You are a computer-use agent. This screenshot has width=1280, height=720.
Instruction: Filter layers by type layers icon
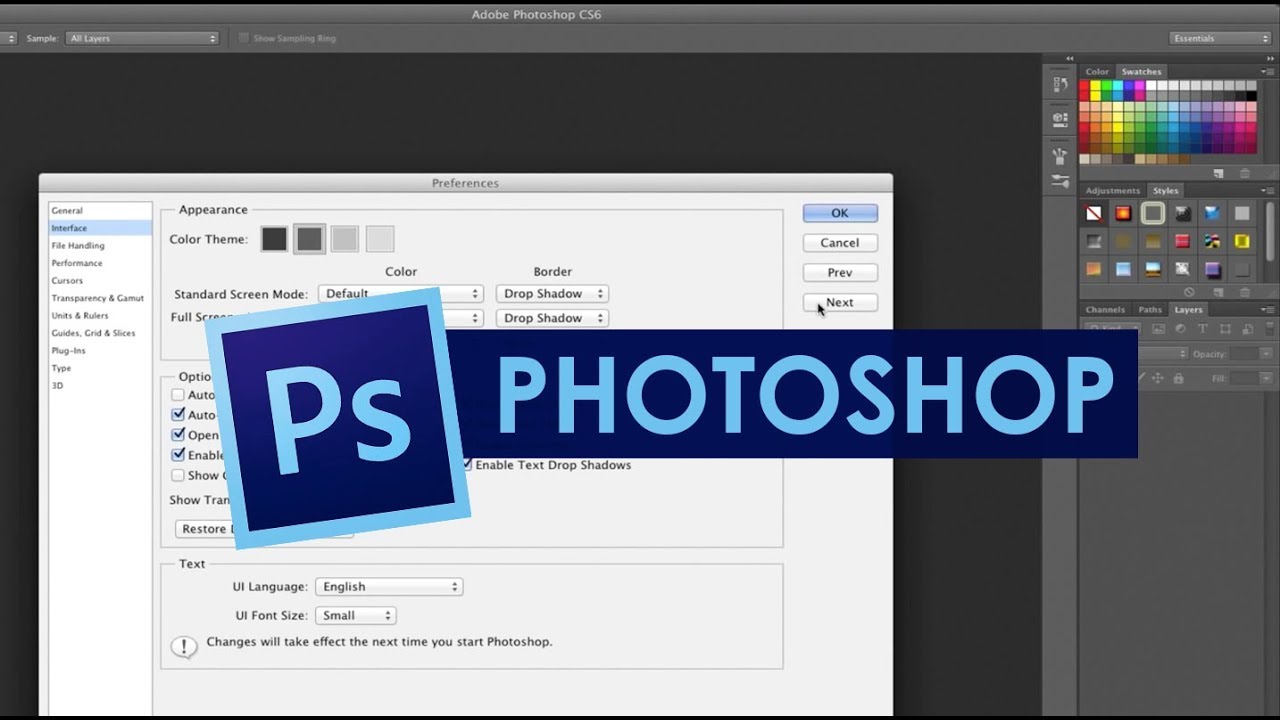[1203, 329]
